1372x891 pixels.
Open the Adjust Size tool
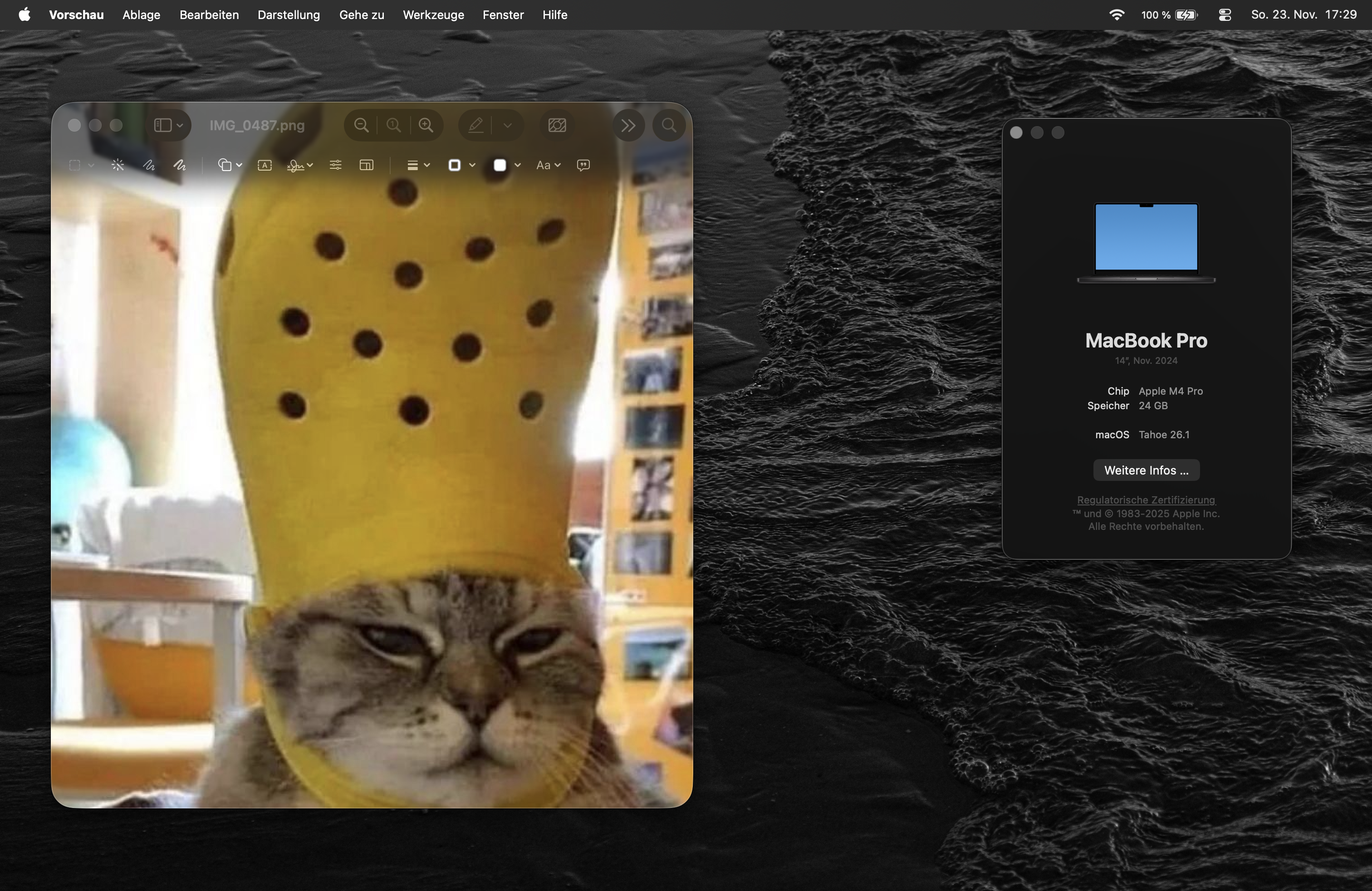click(366, 166)
